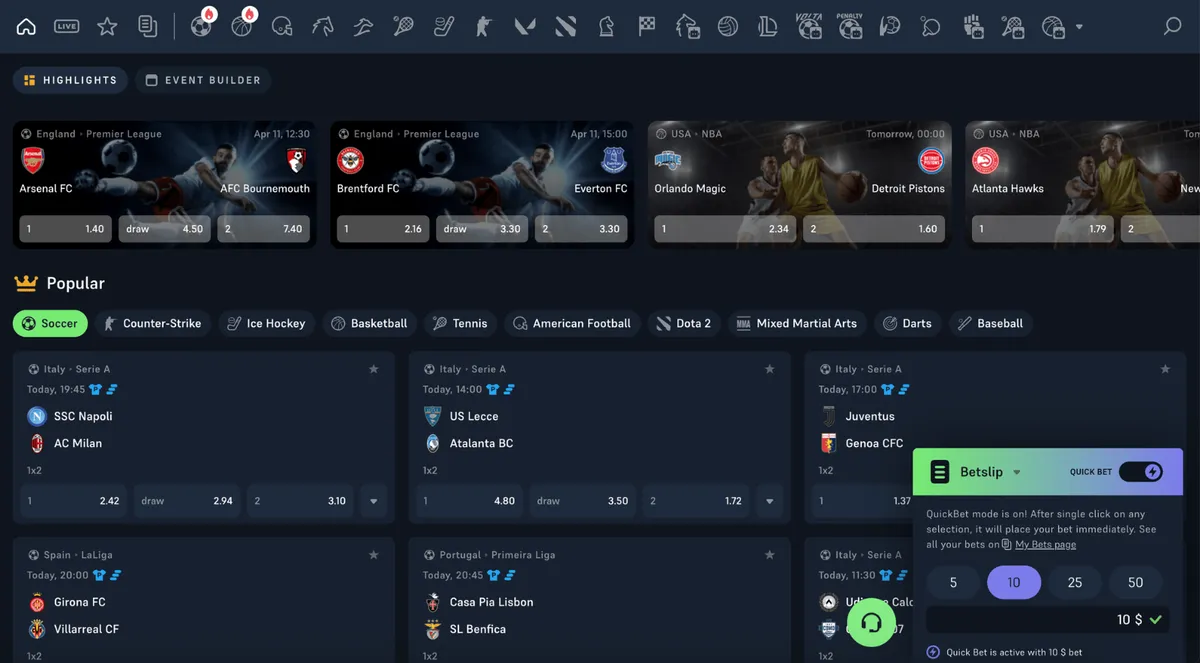Select the Ice Hockey popular tab
Image resolution: width=1200 pixels, height=663 pixels.
pyautogui.click(x=266, y=323)
